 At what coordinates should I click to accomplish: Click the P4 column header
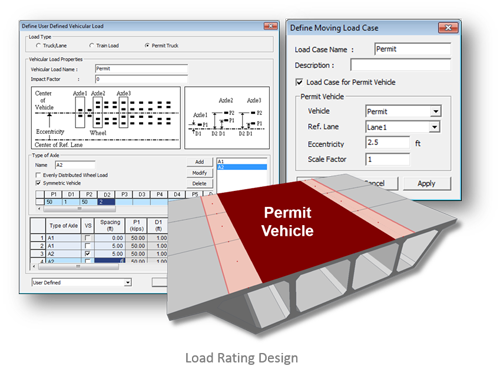pyautogui.click(x=159, y=194)
